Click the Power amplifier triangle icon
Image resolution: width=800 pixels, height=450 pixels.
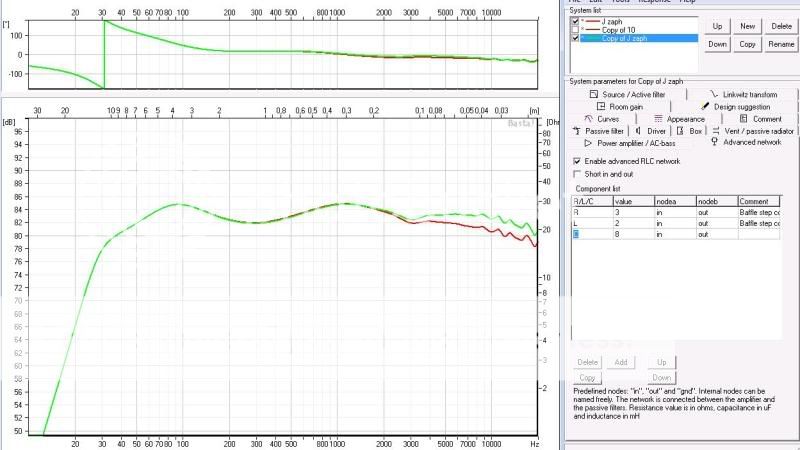(x=588, y=143)
